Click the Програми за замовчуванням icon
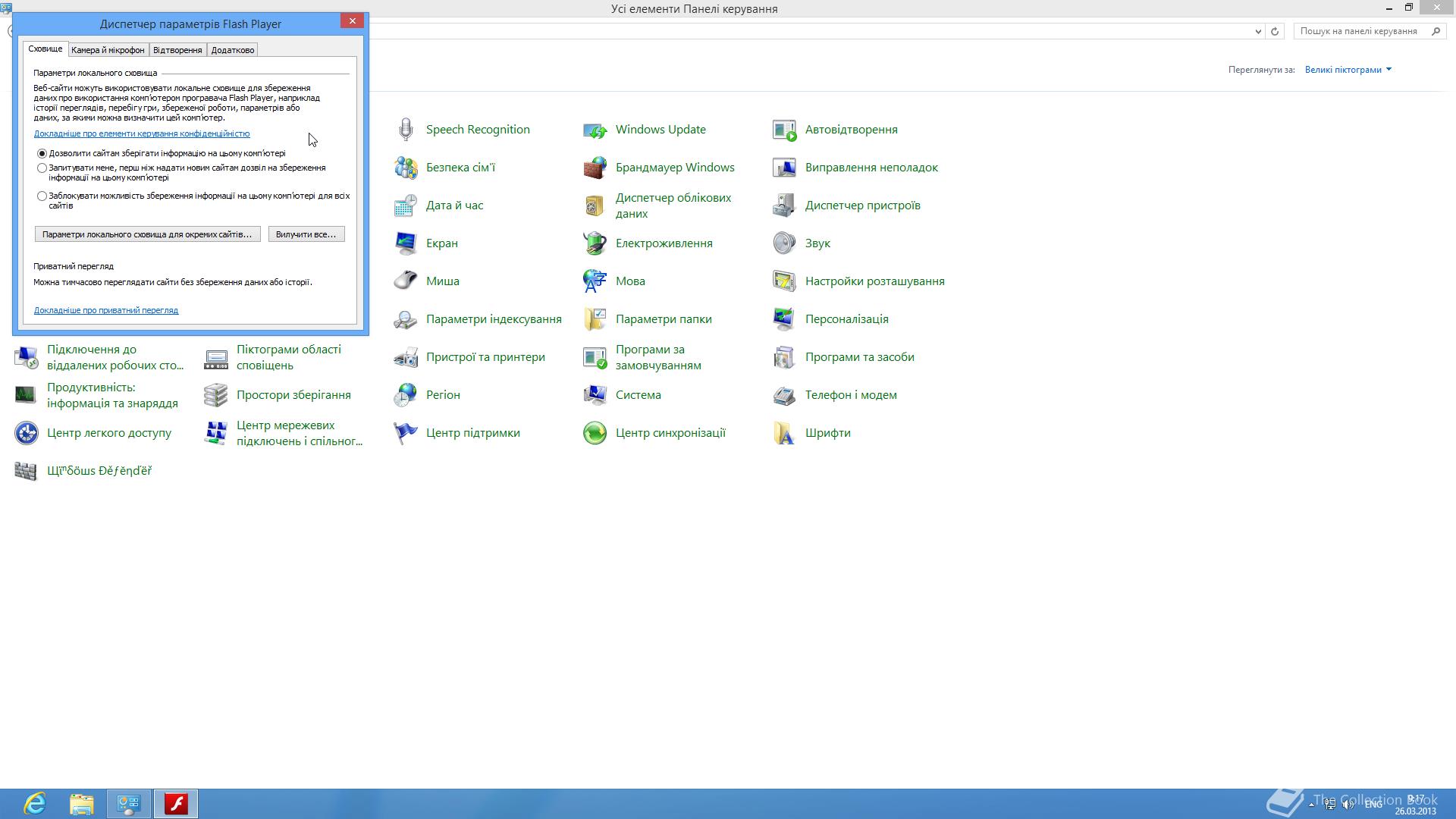Viewport: 1456px width, 819px height. [x=595, y=357]
